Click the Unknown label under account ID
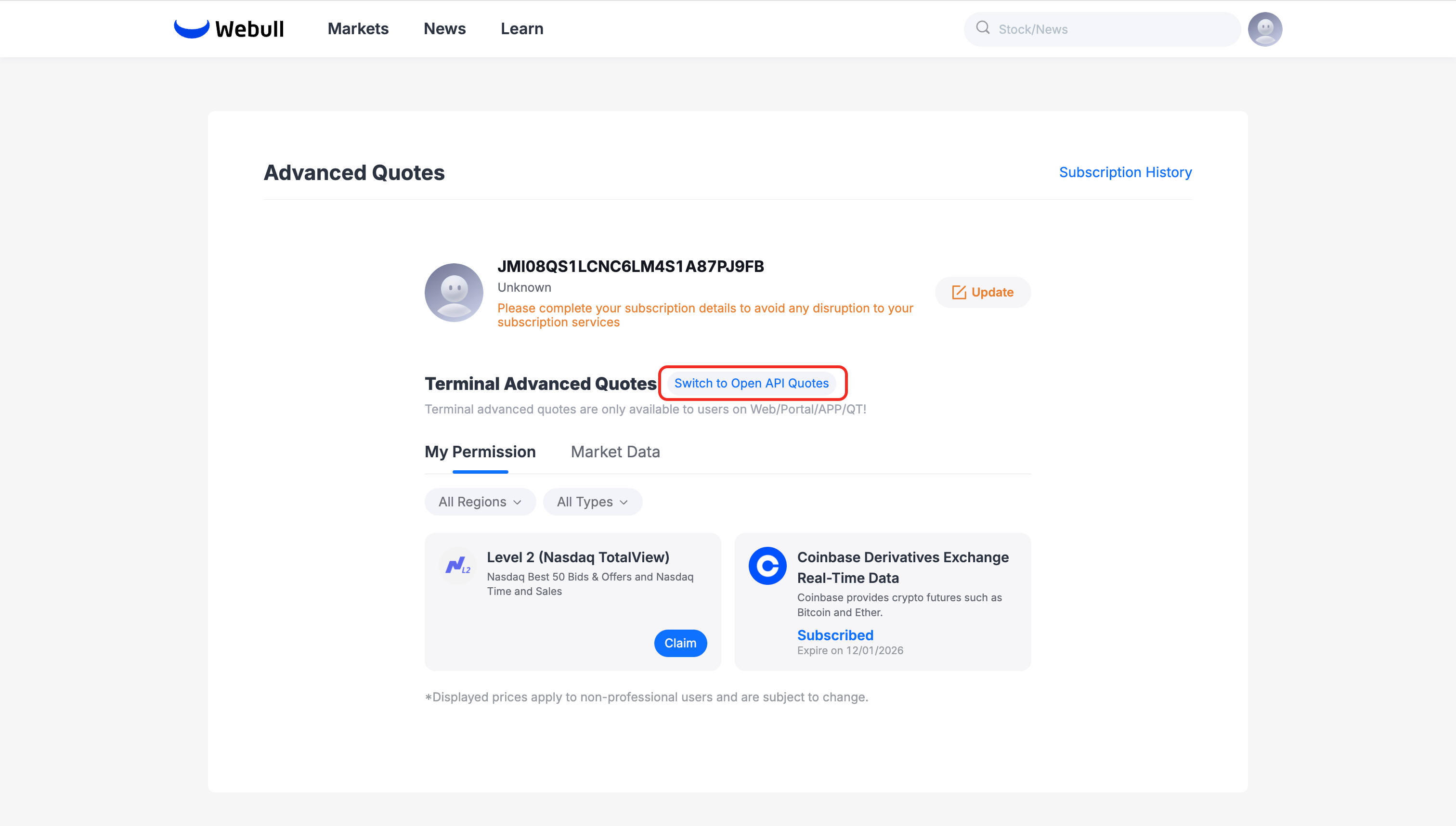Viewport: 1456px width, 826px height. [524, 287]
